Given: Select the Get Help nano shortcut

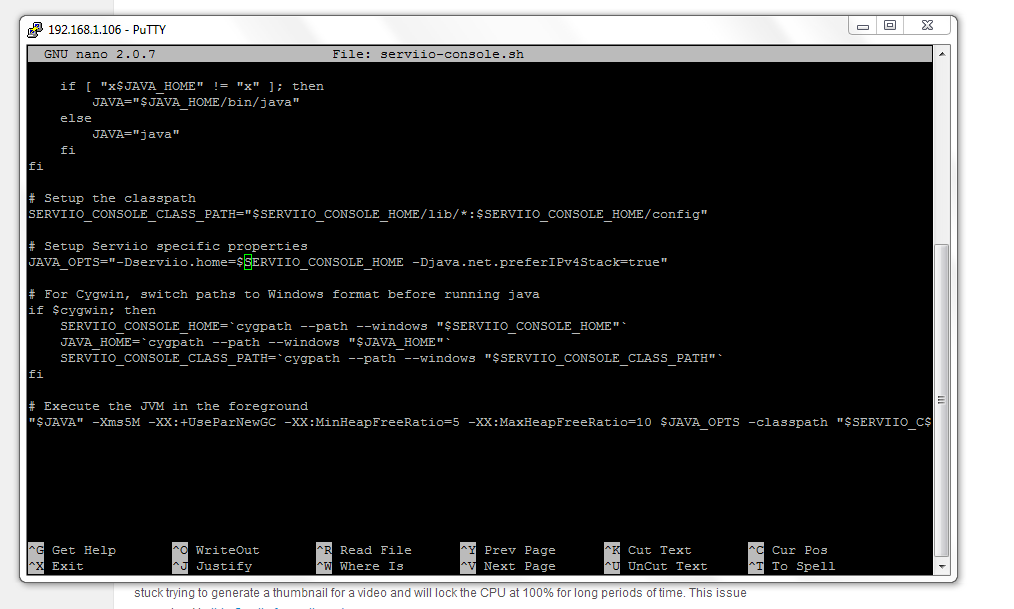Looking at the screenshot, I should (x=80, y=549).
